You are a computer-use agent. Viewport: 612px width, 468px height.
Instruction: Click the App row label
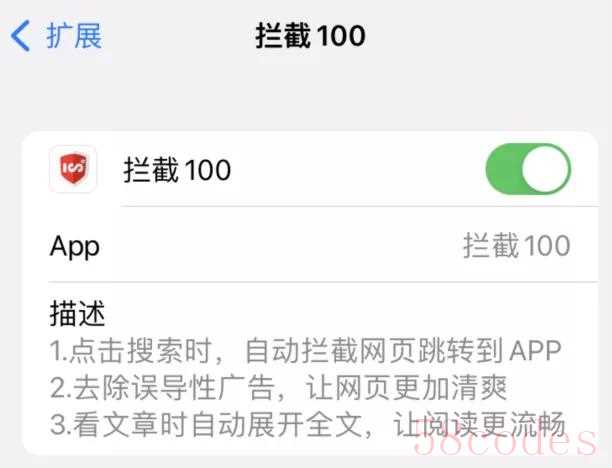tap(75, 247)
